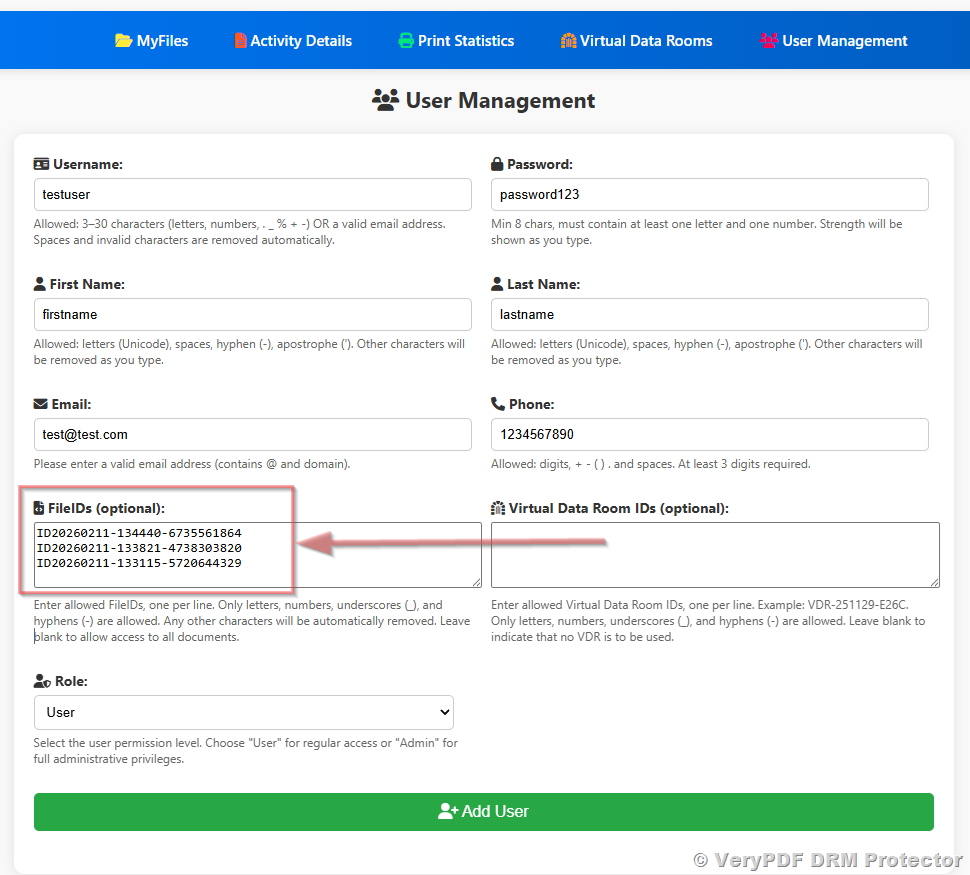Click the Virtual Data Rooms icon
970x875 pixels.
tap(569, 41)
